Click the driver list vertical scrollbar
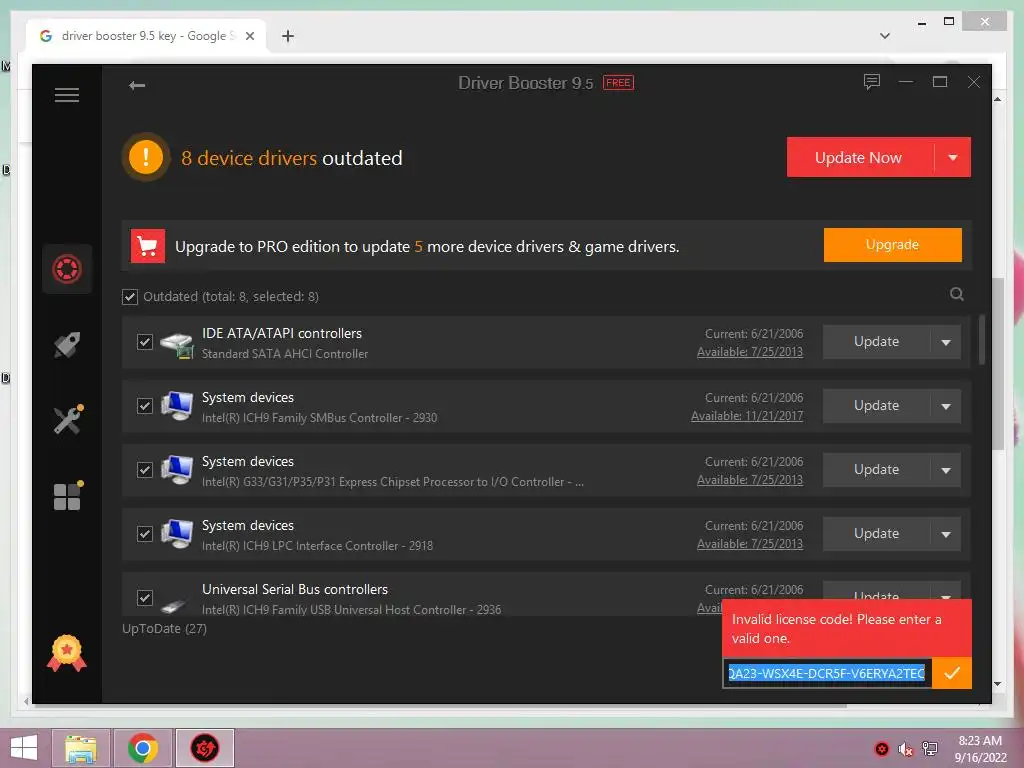This screenshot has height=768, width=1024. click(982, 340)
